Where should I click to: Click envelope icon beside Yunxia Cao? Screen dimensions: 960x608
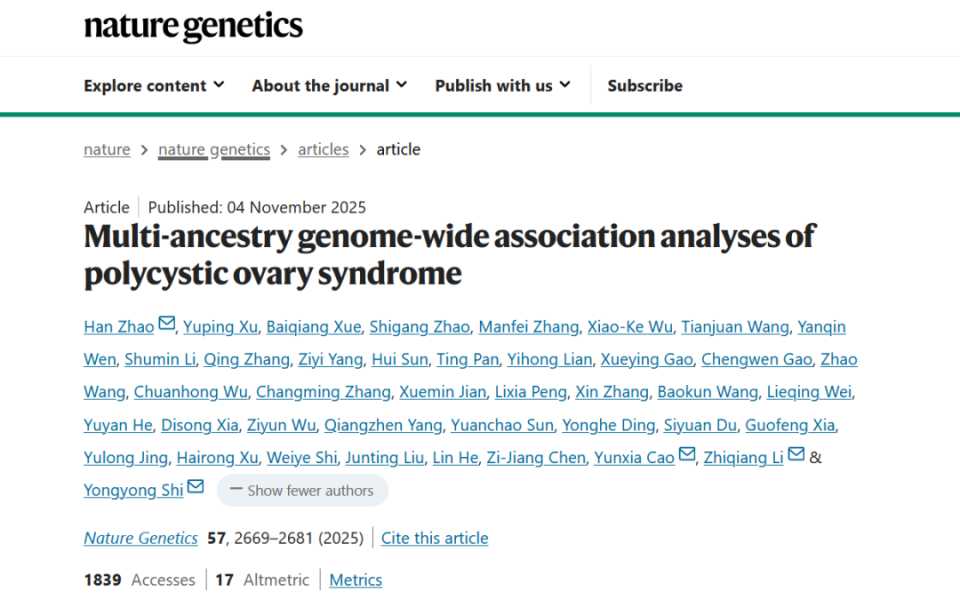687,455
